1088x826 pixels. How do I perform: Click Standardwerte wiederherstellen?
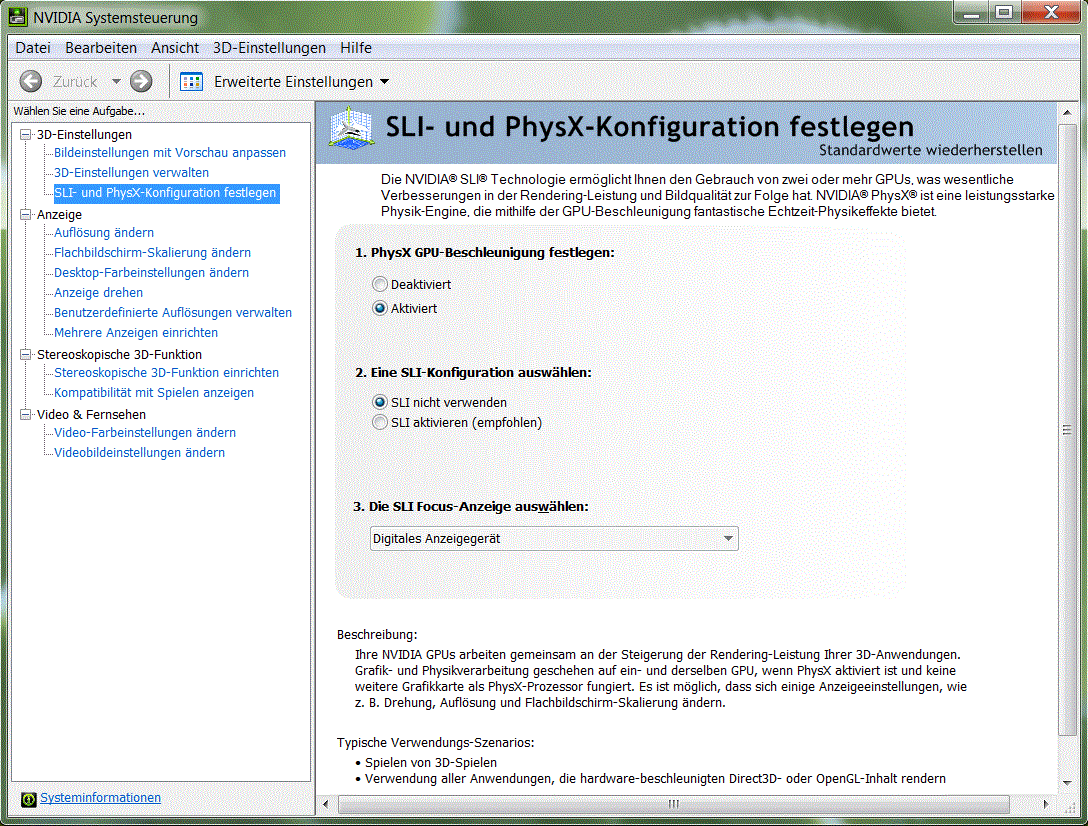tap(930, 150)
